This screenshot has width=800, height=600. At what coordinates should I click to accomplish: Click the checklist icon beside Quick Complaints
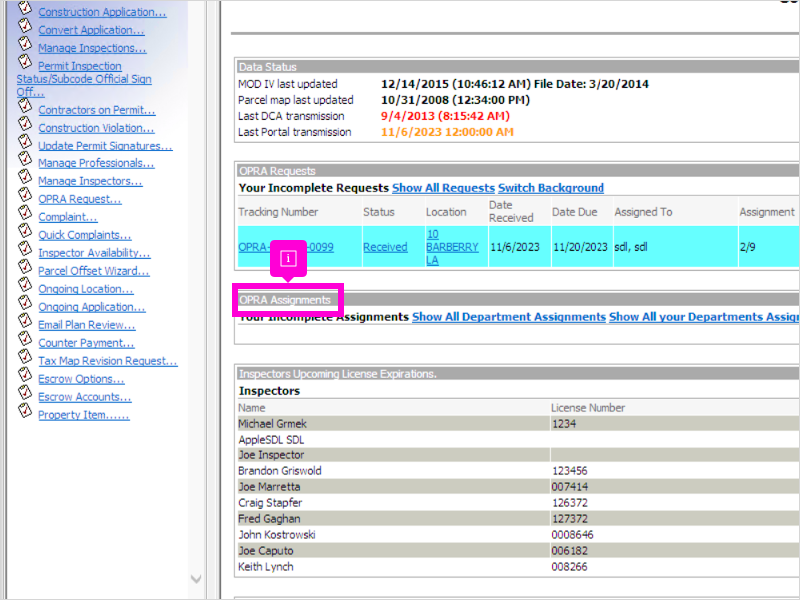tap(25, 231)
